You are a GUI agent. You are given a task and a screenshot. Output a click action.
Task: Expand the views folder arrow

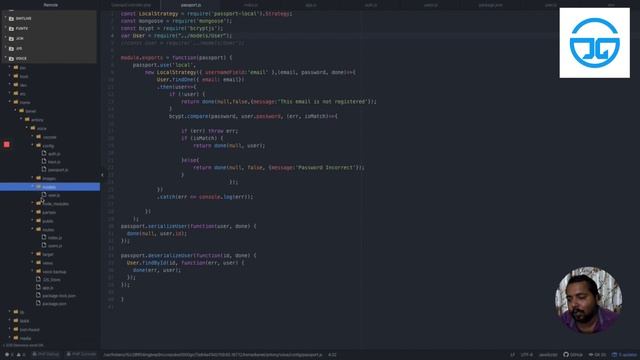point(33,263)
